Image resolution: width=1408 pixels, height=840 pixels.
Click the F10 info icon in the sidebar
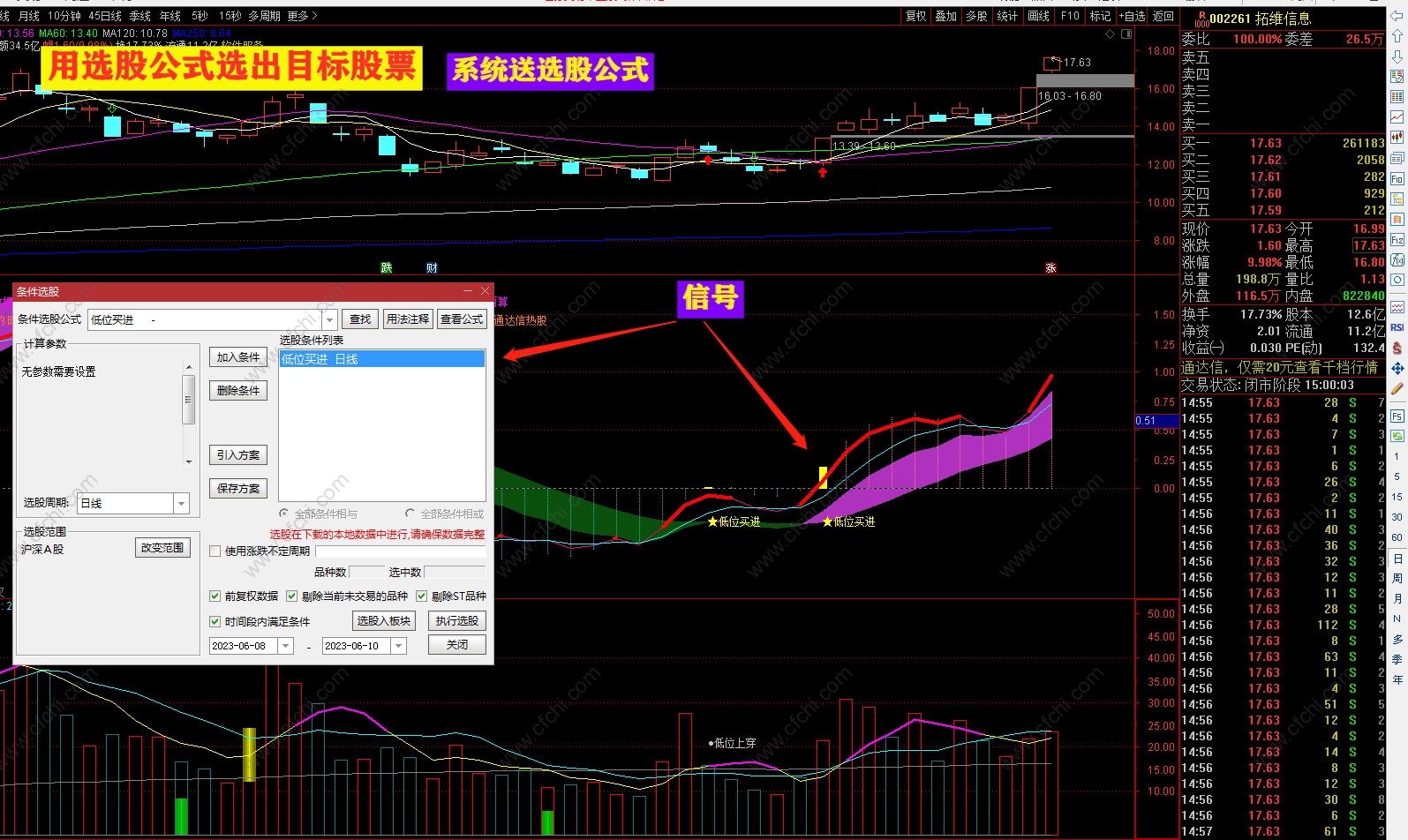click(x=1397, y=179)
